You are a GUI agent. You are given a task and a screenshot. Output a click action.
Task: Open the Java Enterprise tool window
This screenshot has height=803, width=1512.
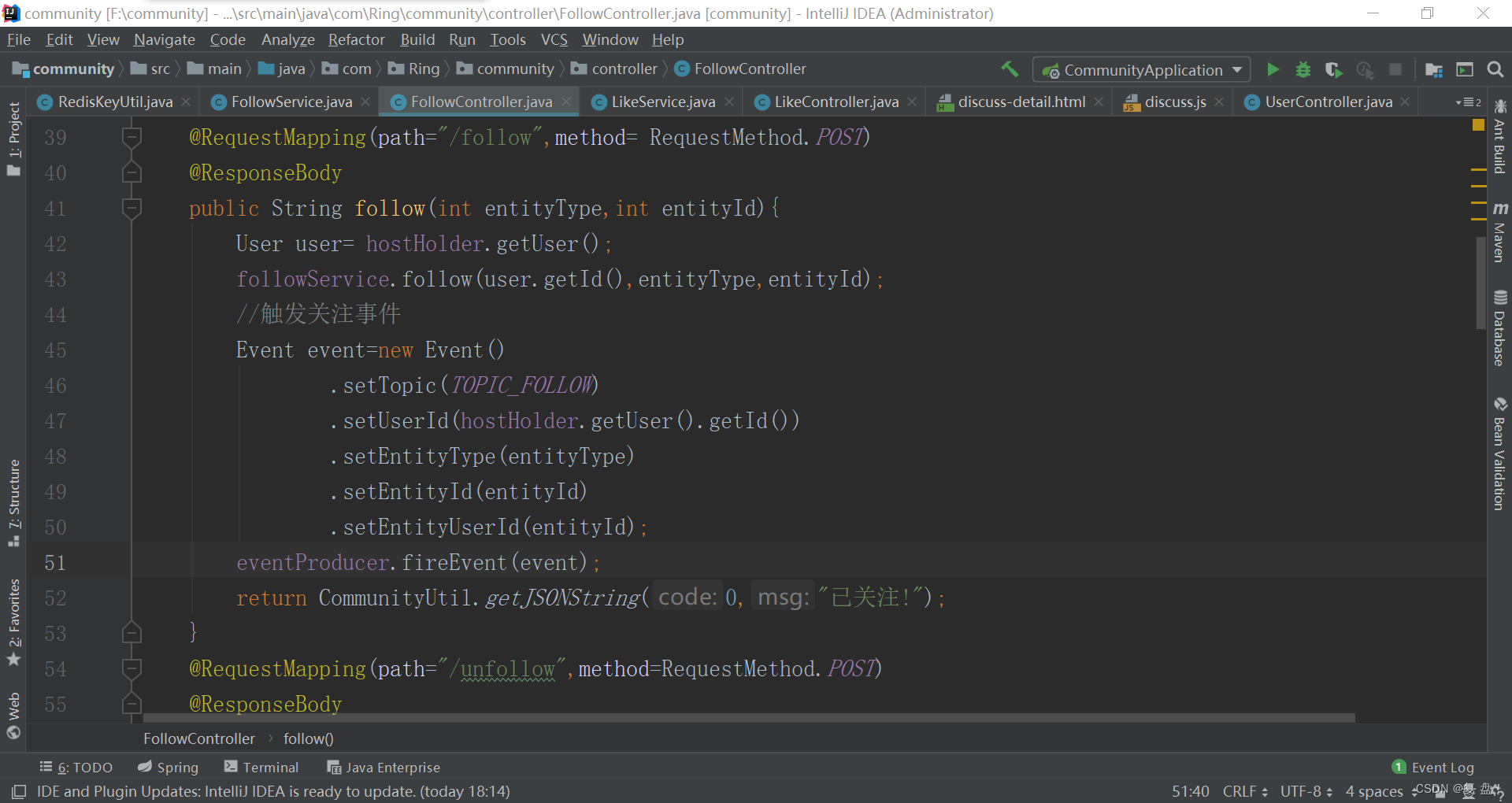(384, 768)
